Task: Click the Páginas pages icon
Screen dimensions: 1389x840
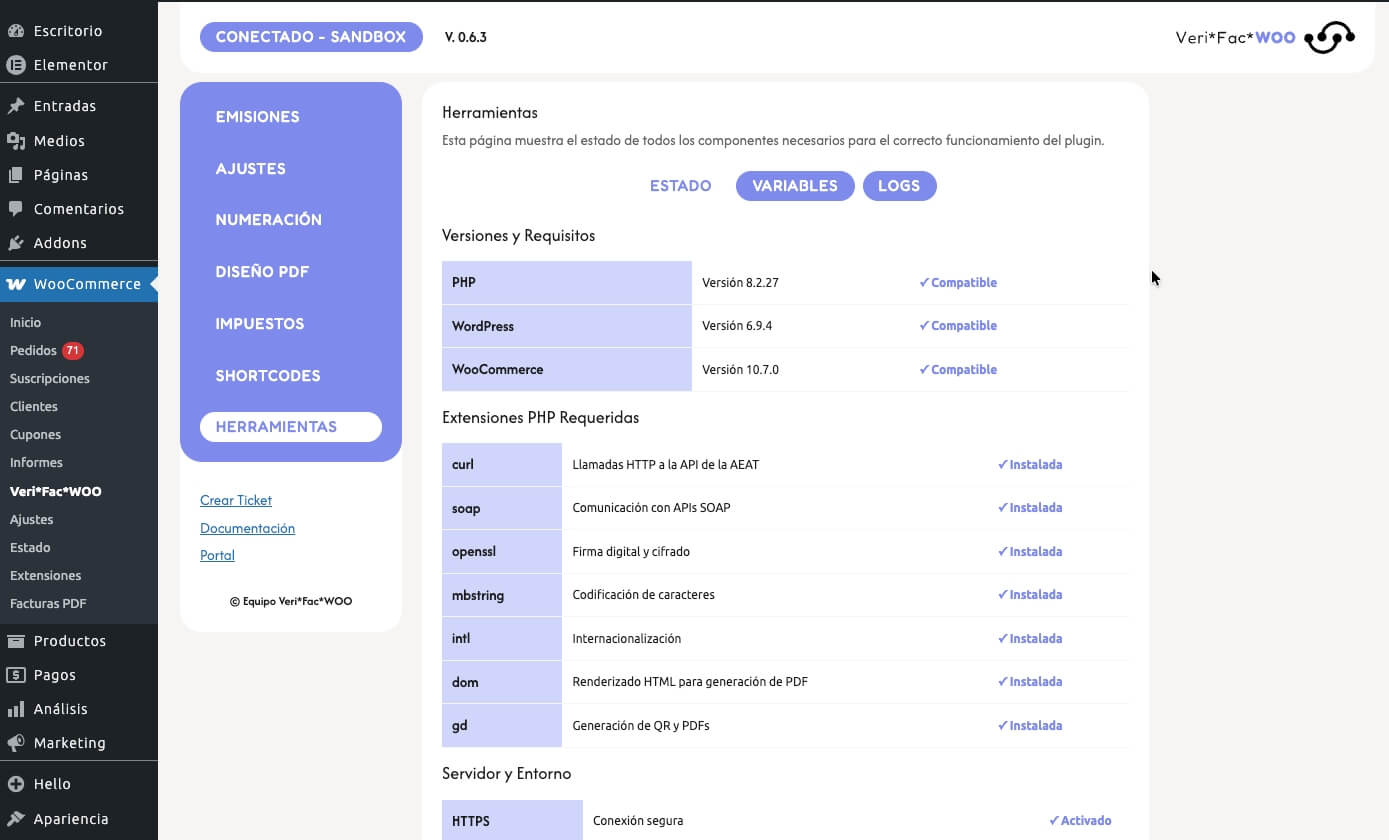Action: (x=16, y=175)
